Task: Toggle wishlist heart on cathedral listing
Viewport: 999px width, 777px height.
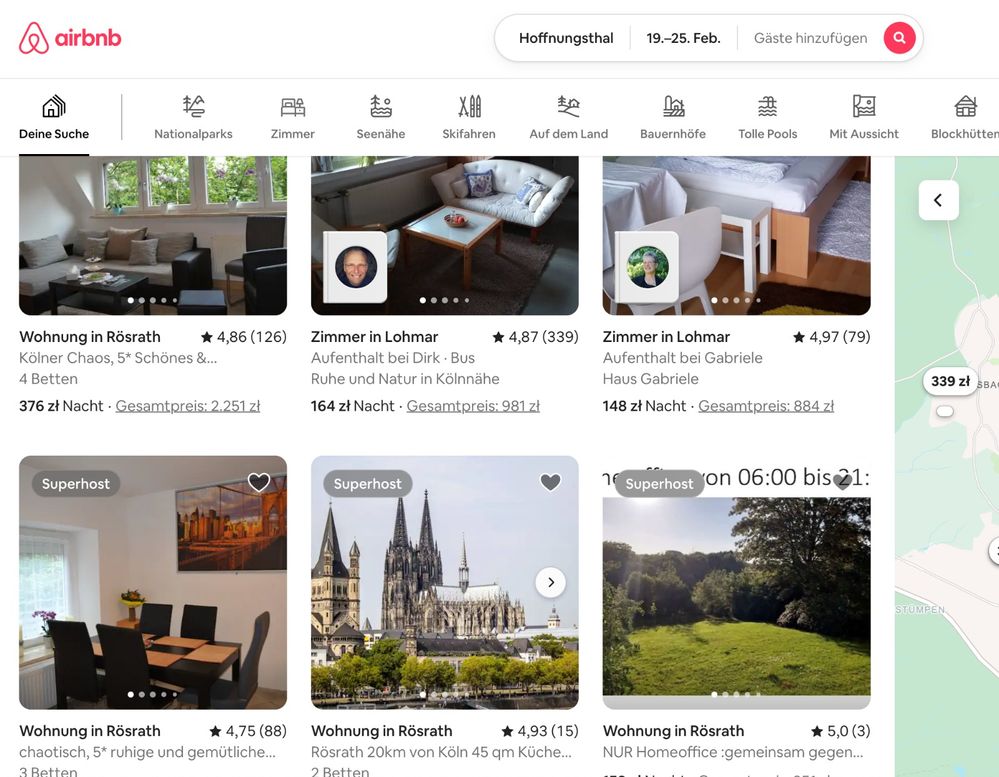Action: pos(550,483)
